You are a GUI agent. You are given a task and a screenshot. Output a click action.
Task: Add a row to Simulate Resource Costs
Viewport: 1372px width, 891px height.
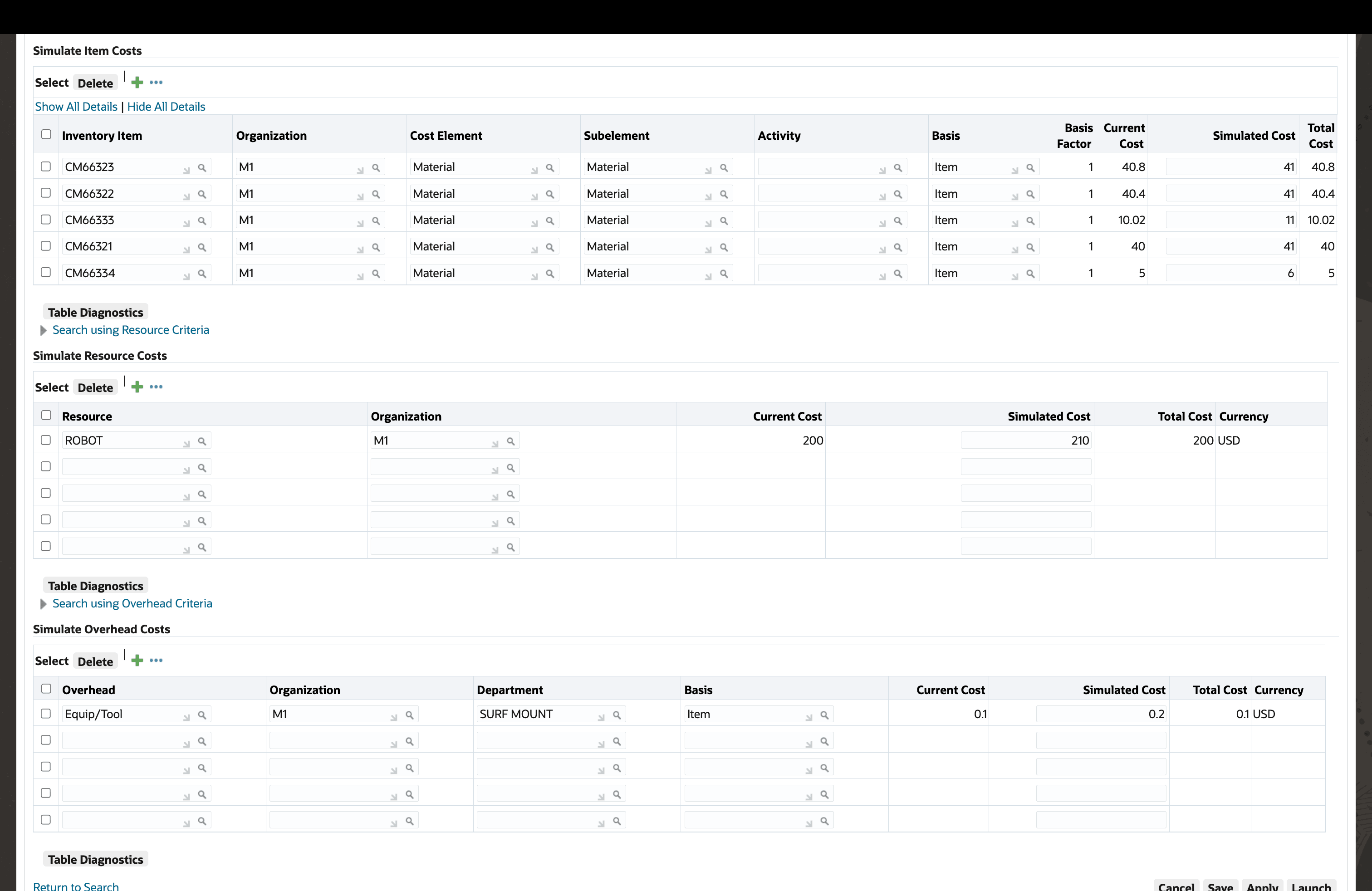(x=137, y=386)
